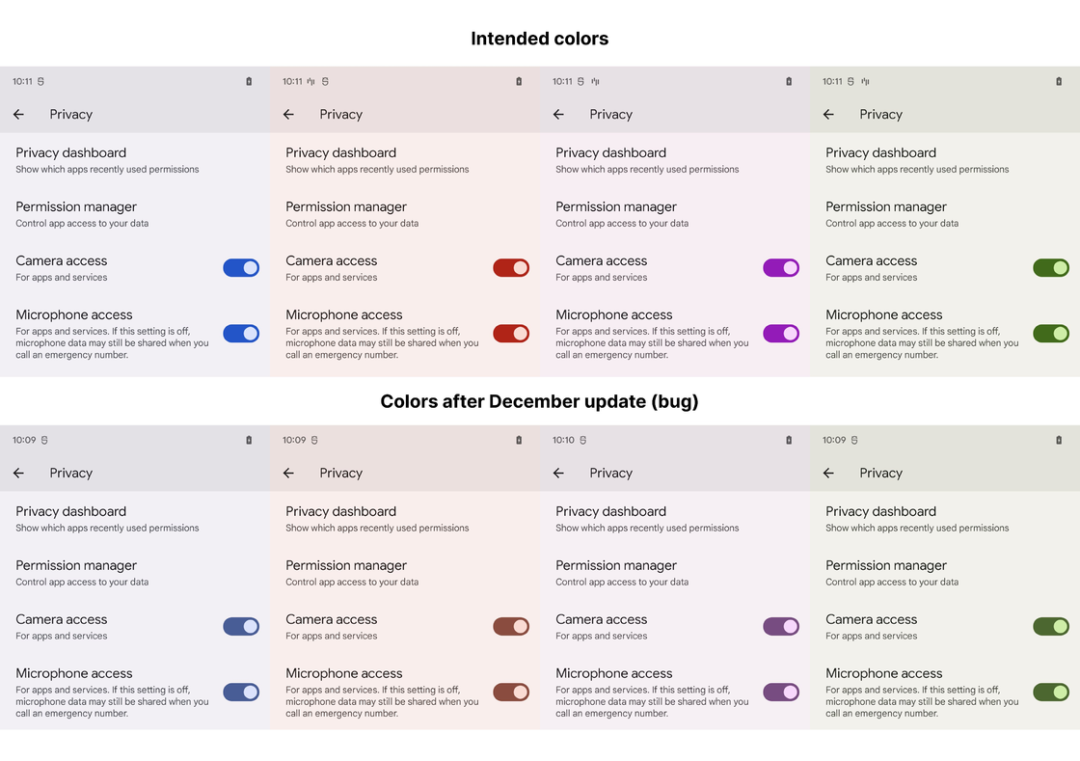Toggle Camera access in top blue-themed screen

click(241, 268)
